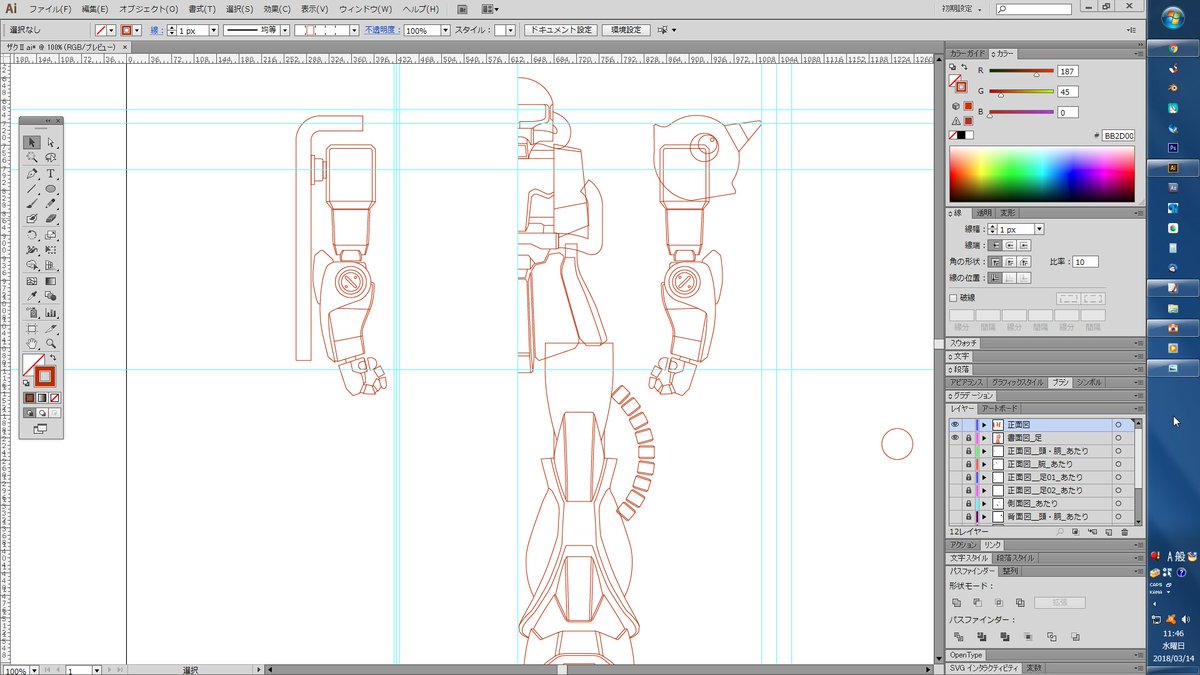Select the Zoom magnifier tool

coord(51,343)
